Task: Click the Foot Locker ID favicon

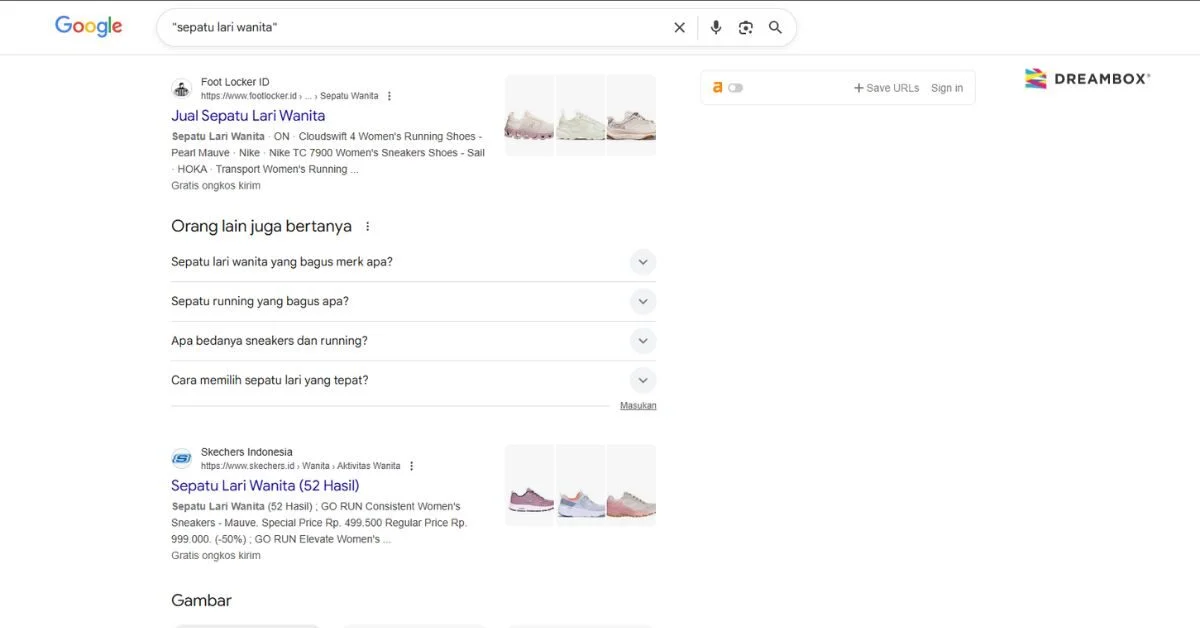Action: 181,88
